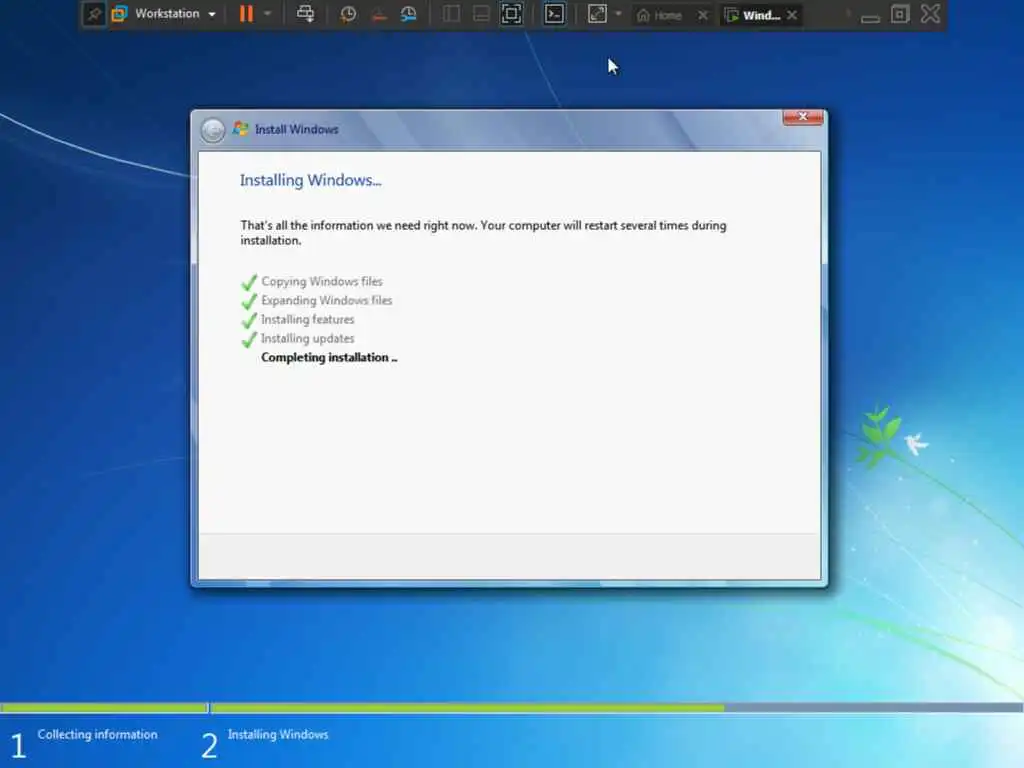
Task: Click the 'Installing Windows...' heading
Action: [310, 180]
